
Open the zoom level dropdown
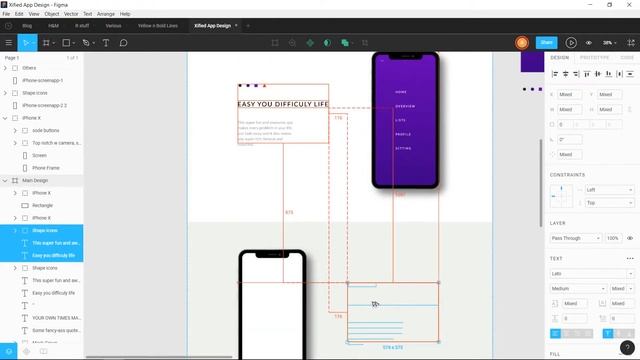610,43
